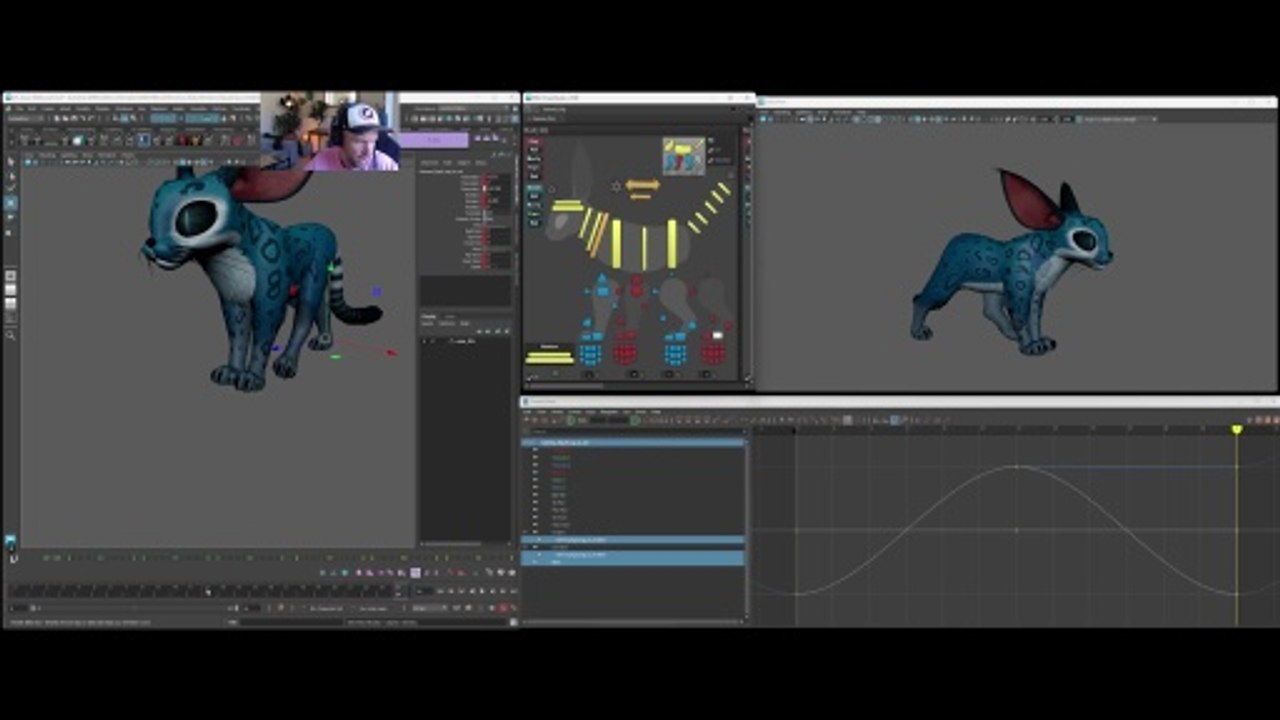Select the topmost yellow tail bar in picker

coord(724,188)
